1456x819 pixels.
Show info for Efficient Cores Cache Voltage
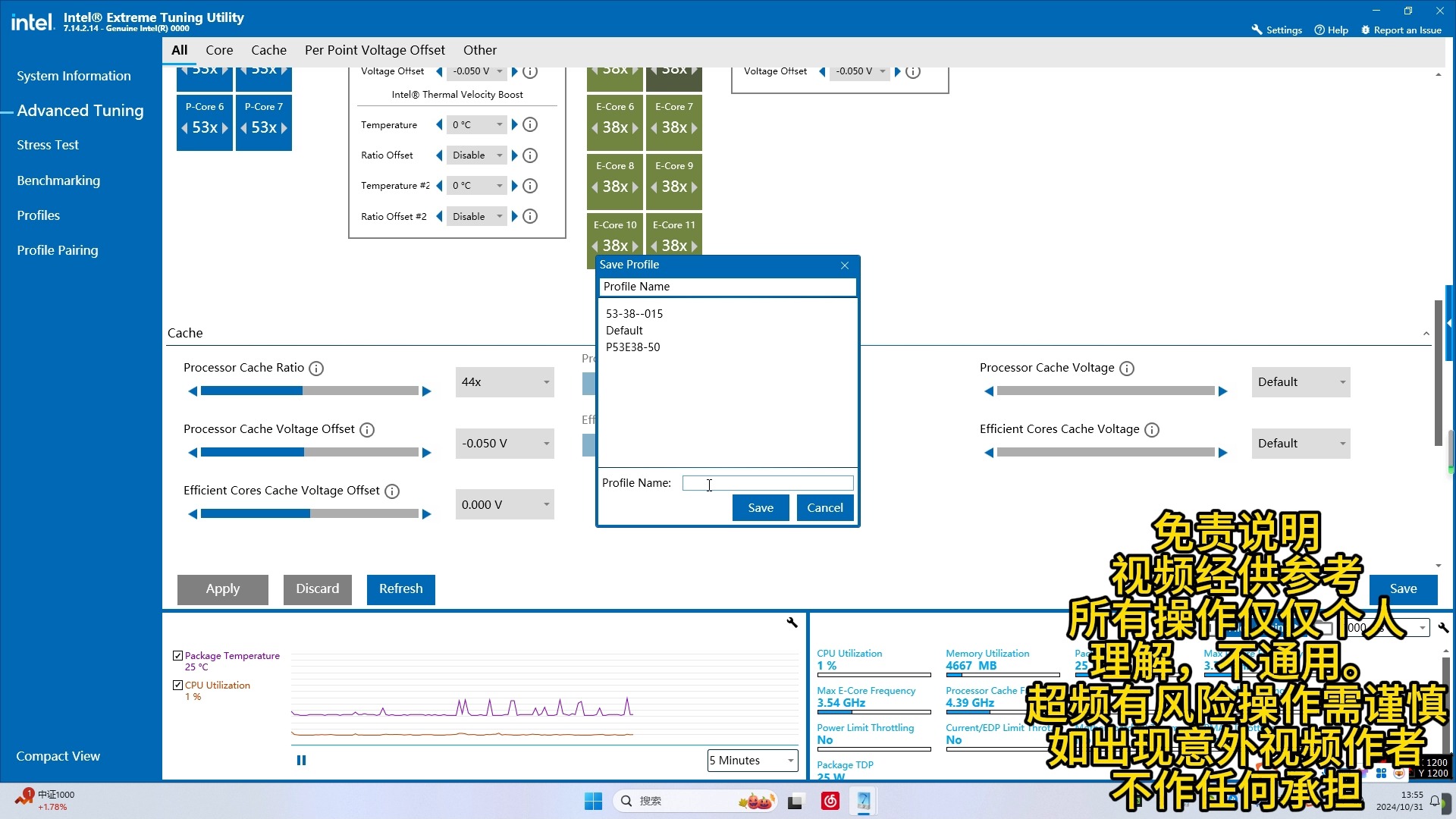pos(1152,430)
